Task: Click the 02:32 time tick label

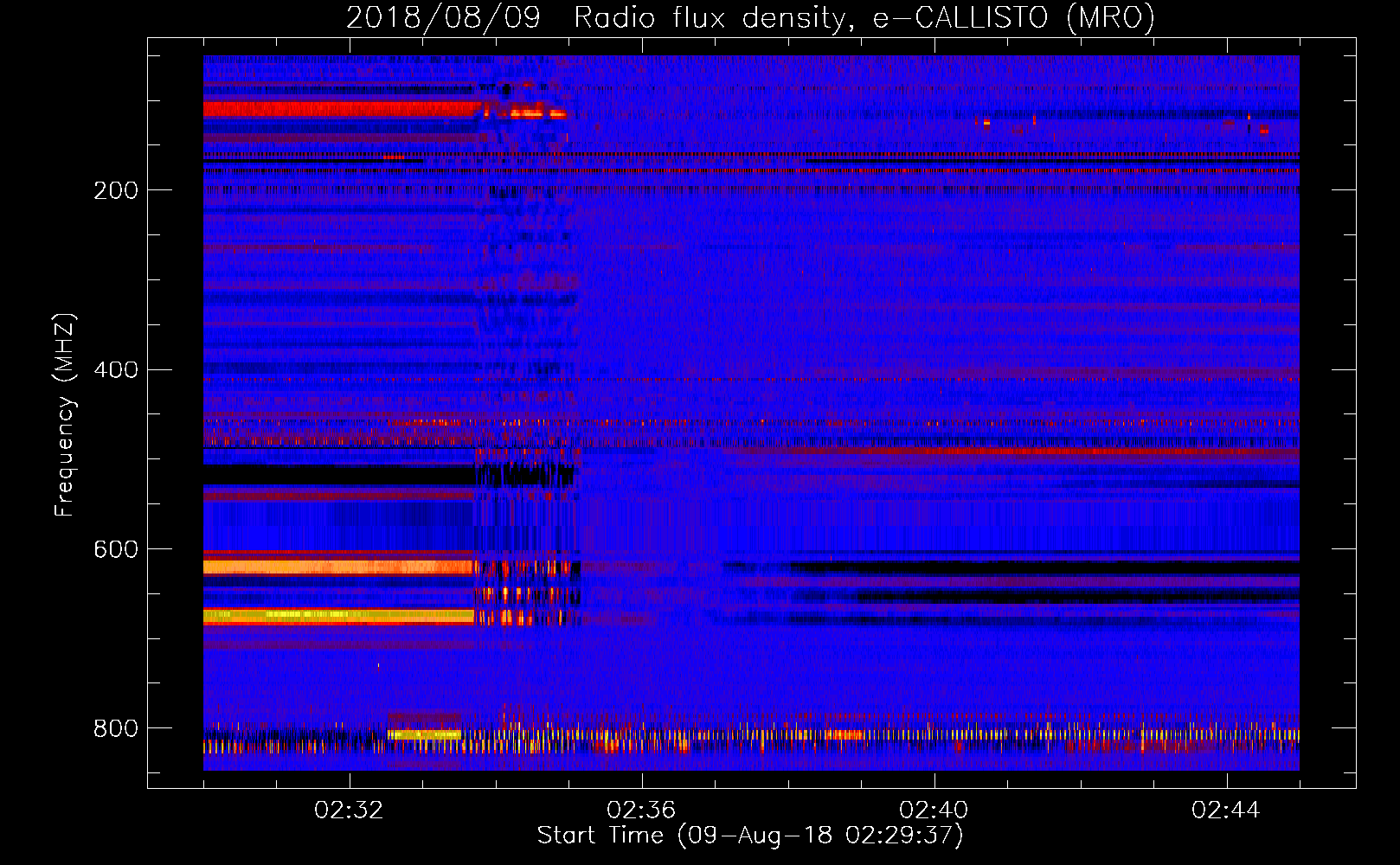Action: click(349, 811)
